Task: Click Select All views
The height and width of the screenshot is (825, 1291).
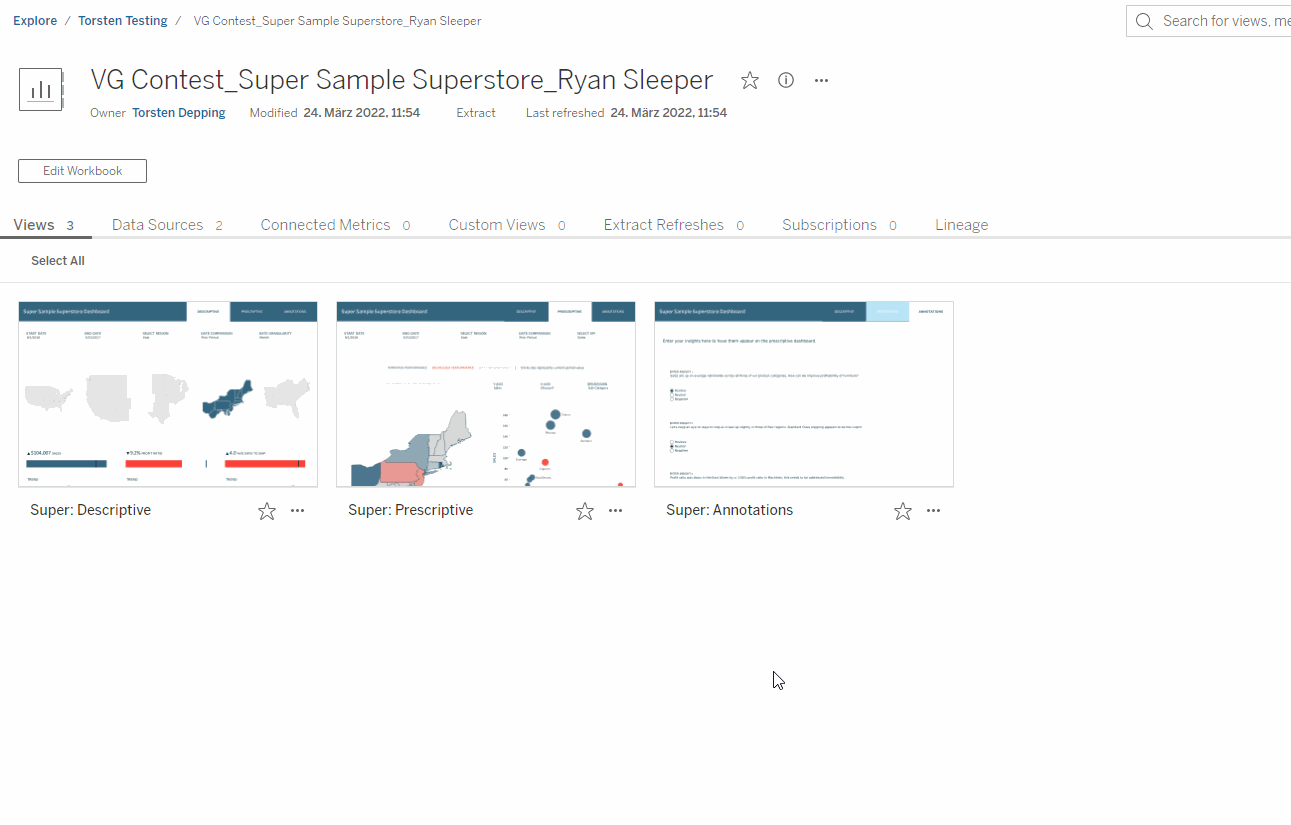Action: [58, 261]
